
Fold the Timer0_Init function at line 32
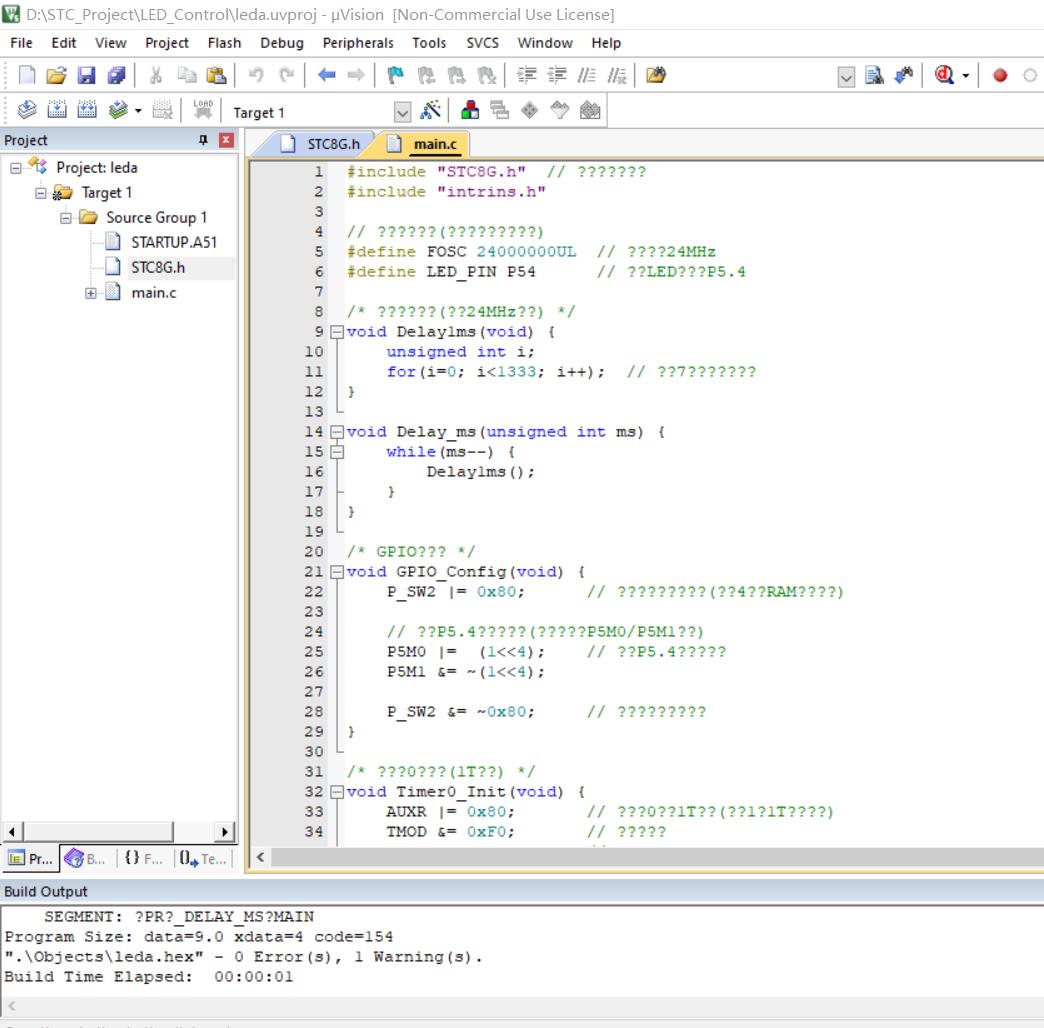point(337,792)
